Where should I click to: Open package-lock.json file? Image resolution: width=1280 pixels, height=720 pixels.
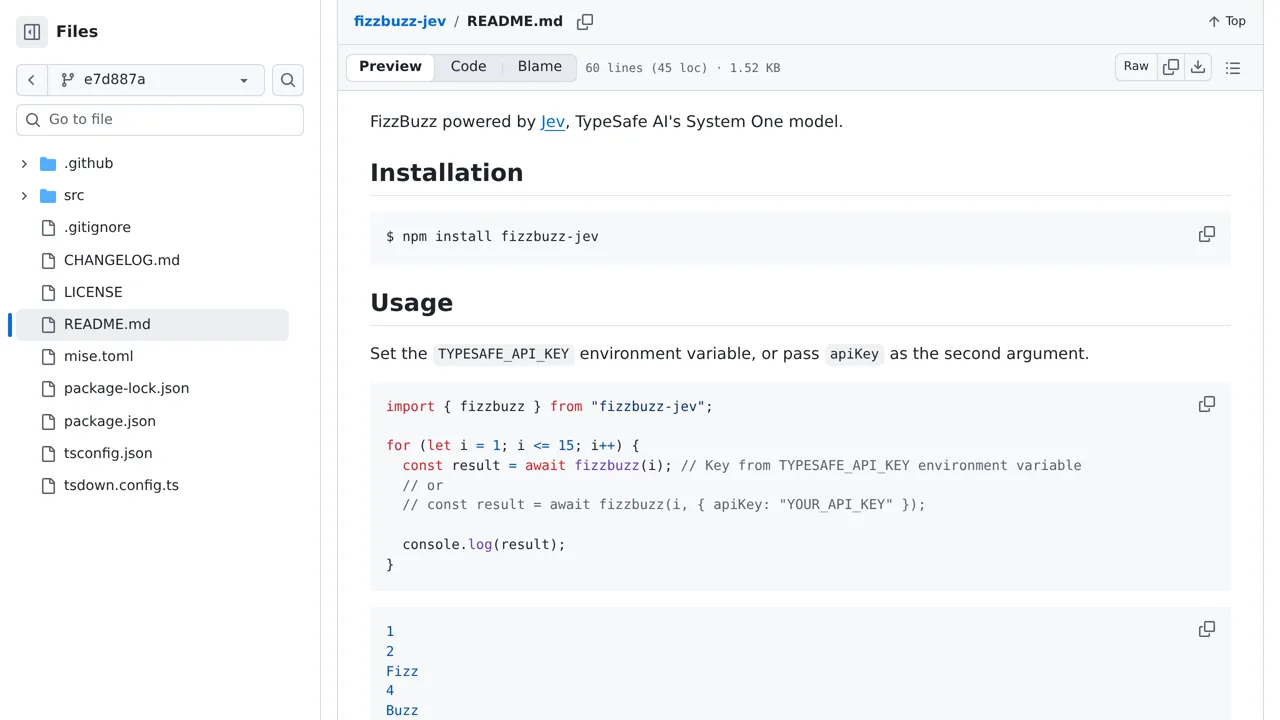coord(126,388)
